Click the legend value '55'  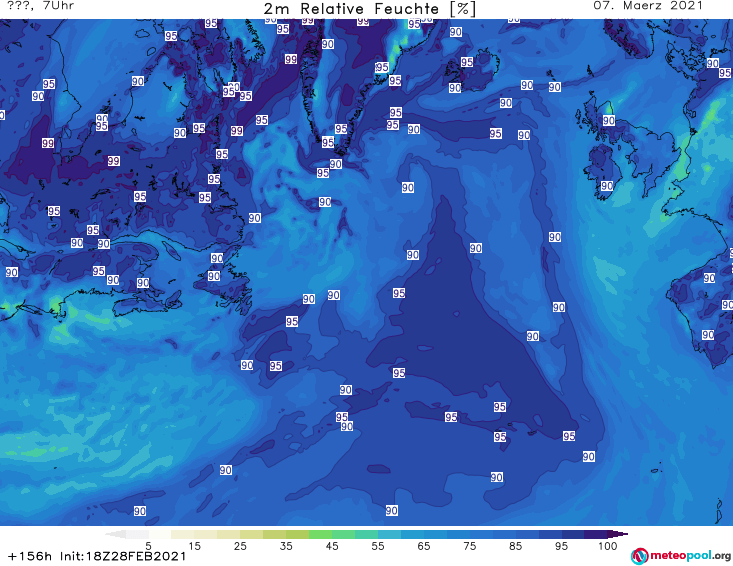pos(378,546)
